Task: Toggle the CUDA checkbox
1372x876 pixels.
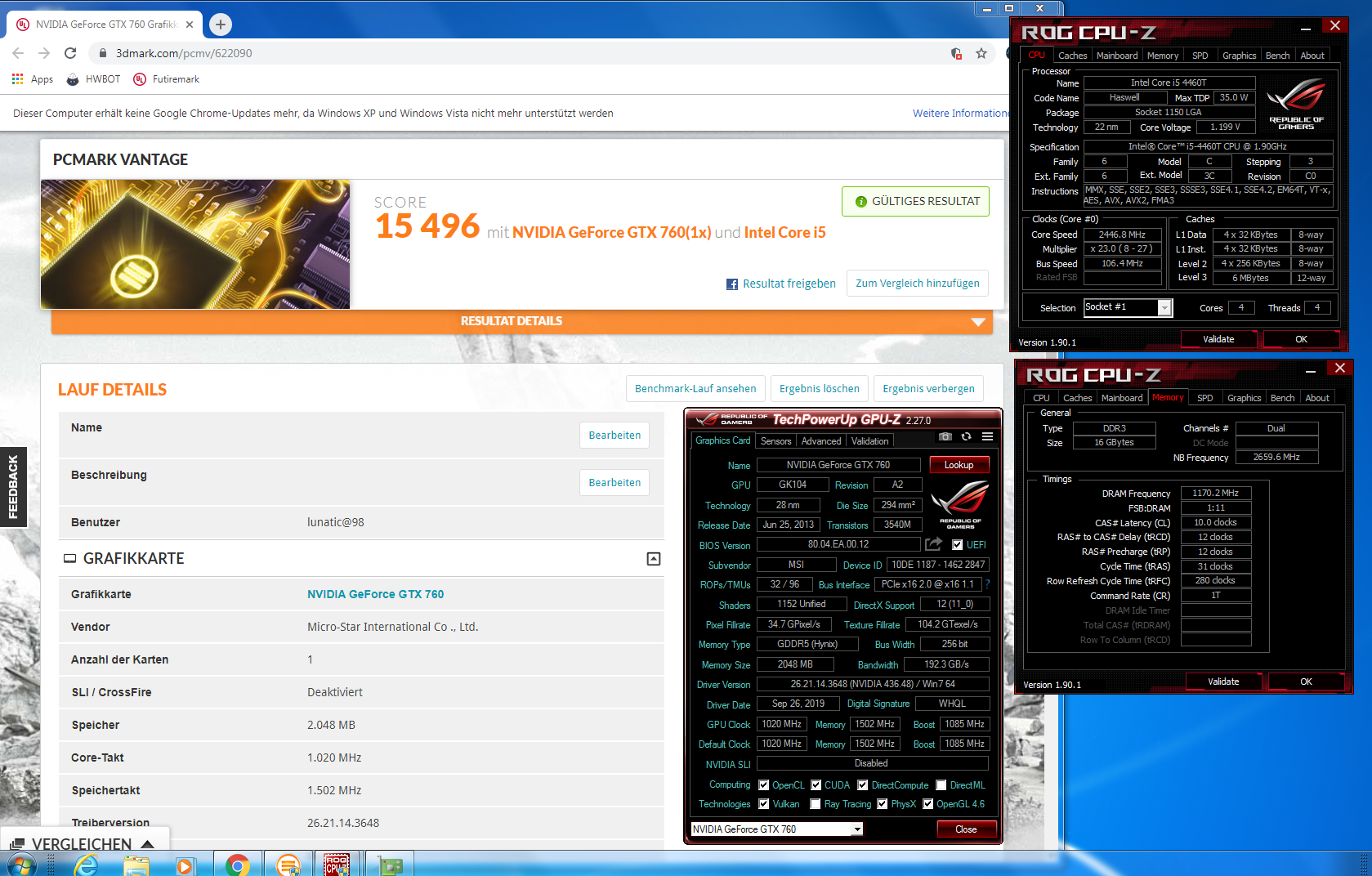Action: tap(816, 785)
